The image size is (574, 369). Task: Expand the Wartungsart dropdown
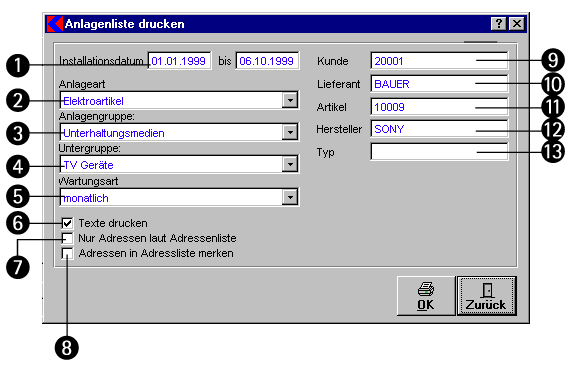(290, 197)
